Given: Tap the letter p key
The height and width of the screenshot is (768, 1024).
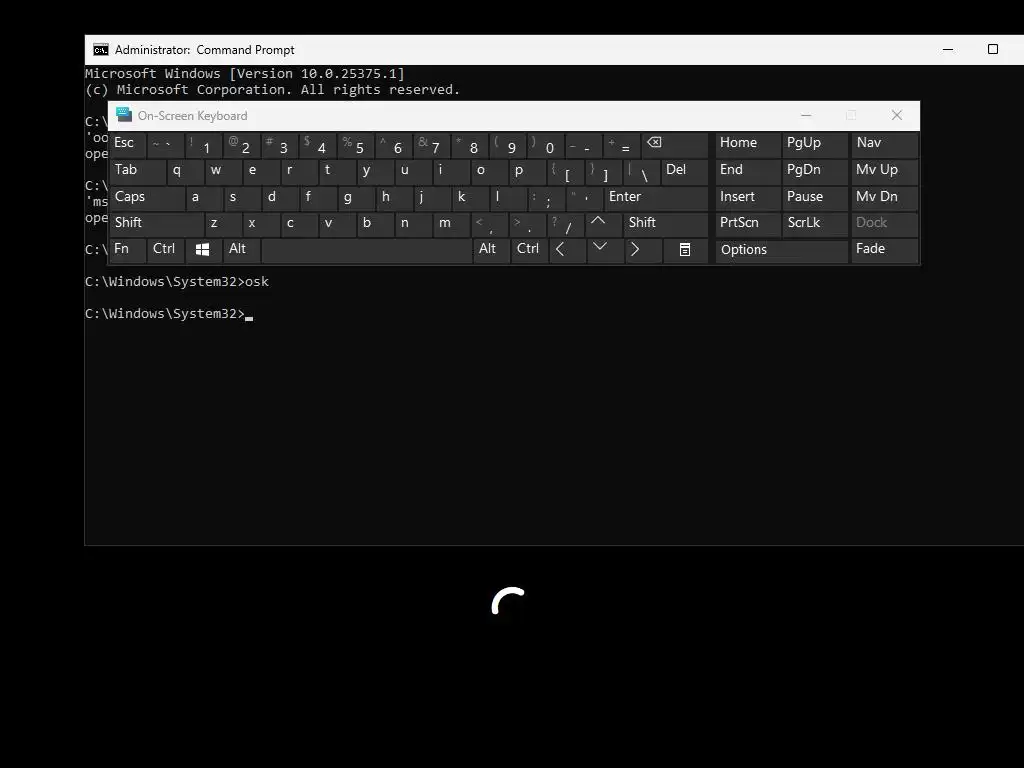Looking at the screenshot, I should pyautogui.click(x=527, y=172).
